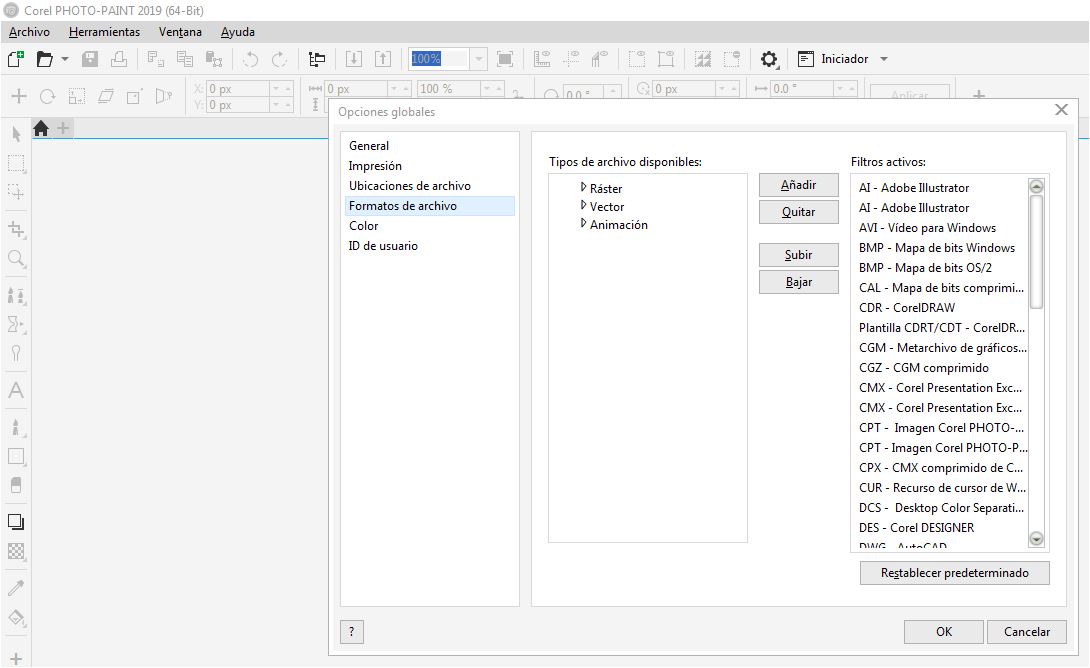Click the New document icon
The height and width of the screenshot is (668, 1090).
[15, 59]
